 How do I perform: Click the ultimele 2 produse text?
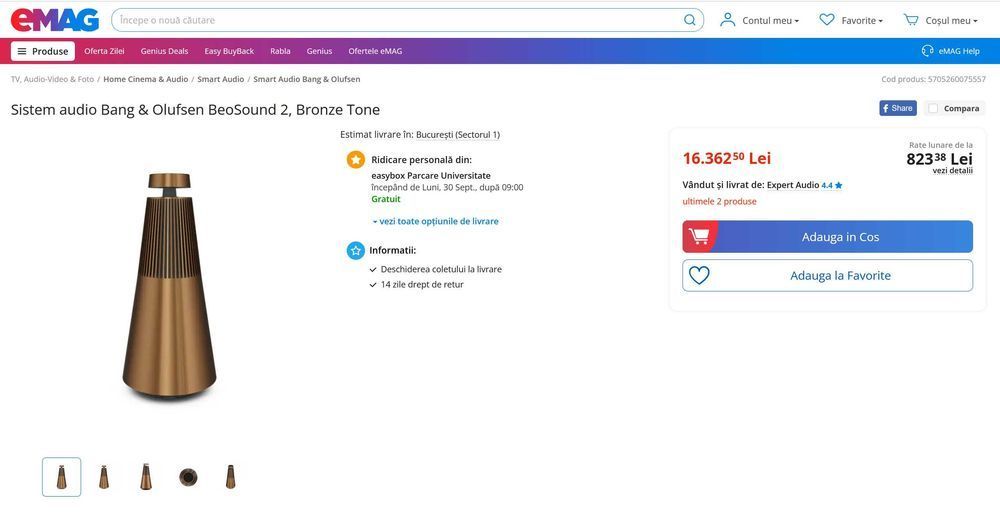pyautogui.click(x=719, y=201)
